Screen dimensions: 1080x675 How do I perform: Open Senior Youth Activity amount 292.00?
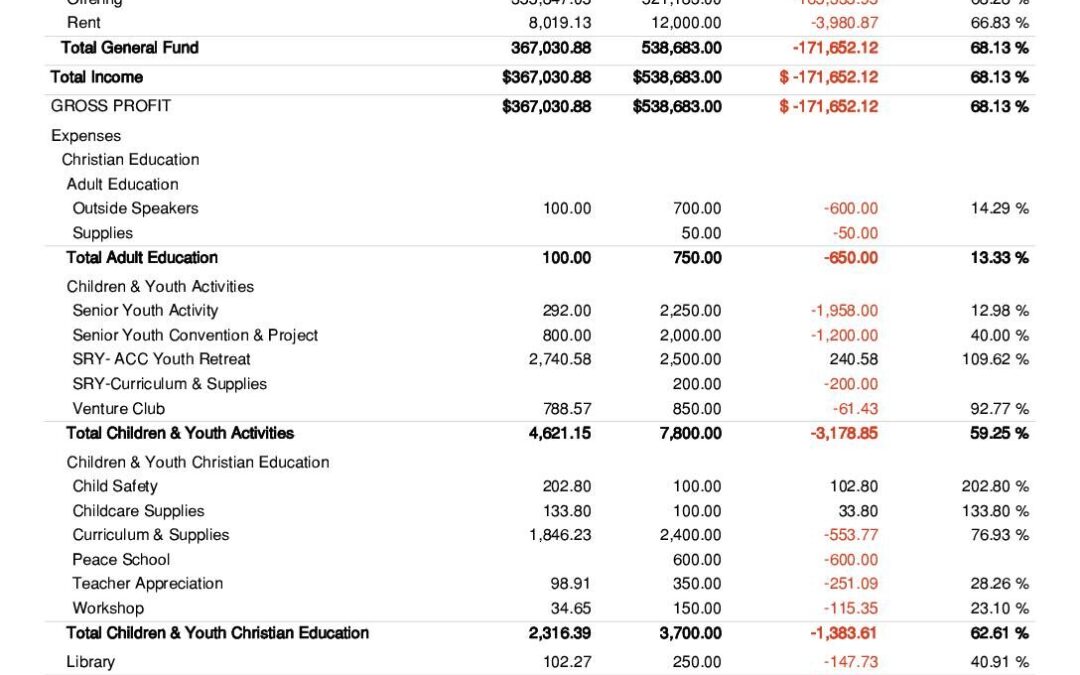(567, 311)
